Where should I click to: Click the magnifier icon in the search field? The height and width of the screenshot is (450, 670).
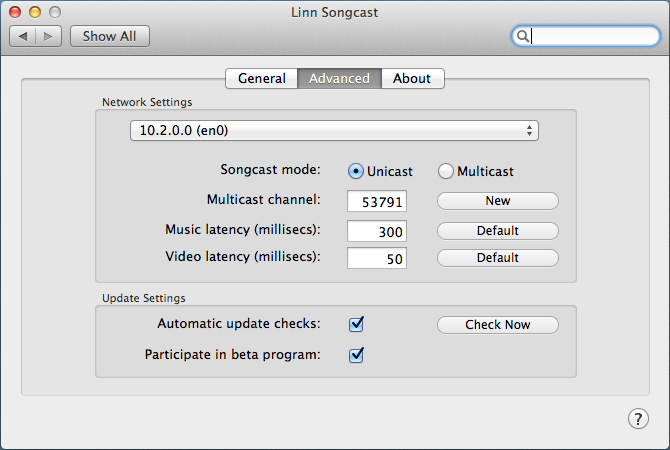[x=522, y=36]
